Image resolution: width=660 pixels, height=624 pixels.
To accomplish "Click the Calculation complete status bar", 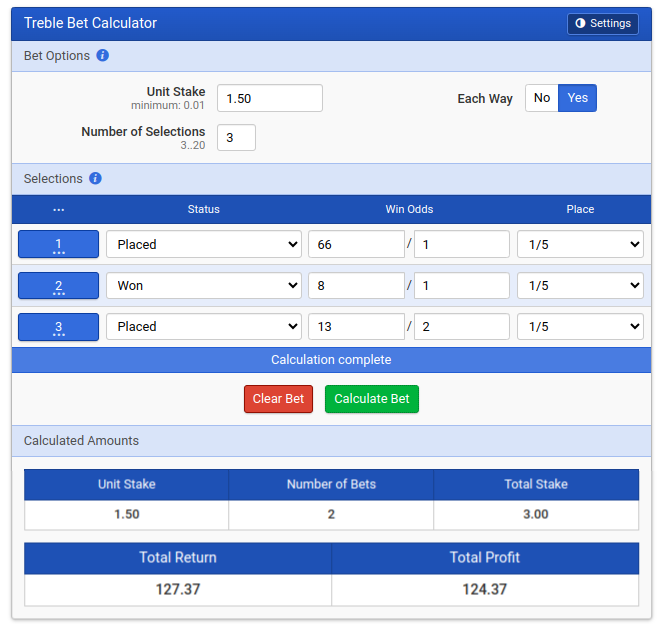I will pyautogui.click(x=331, y=360).
